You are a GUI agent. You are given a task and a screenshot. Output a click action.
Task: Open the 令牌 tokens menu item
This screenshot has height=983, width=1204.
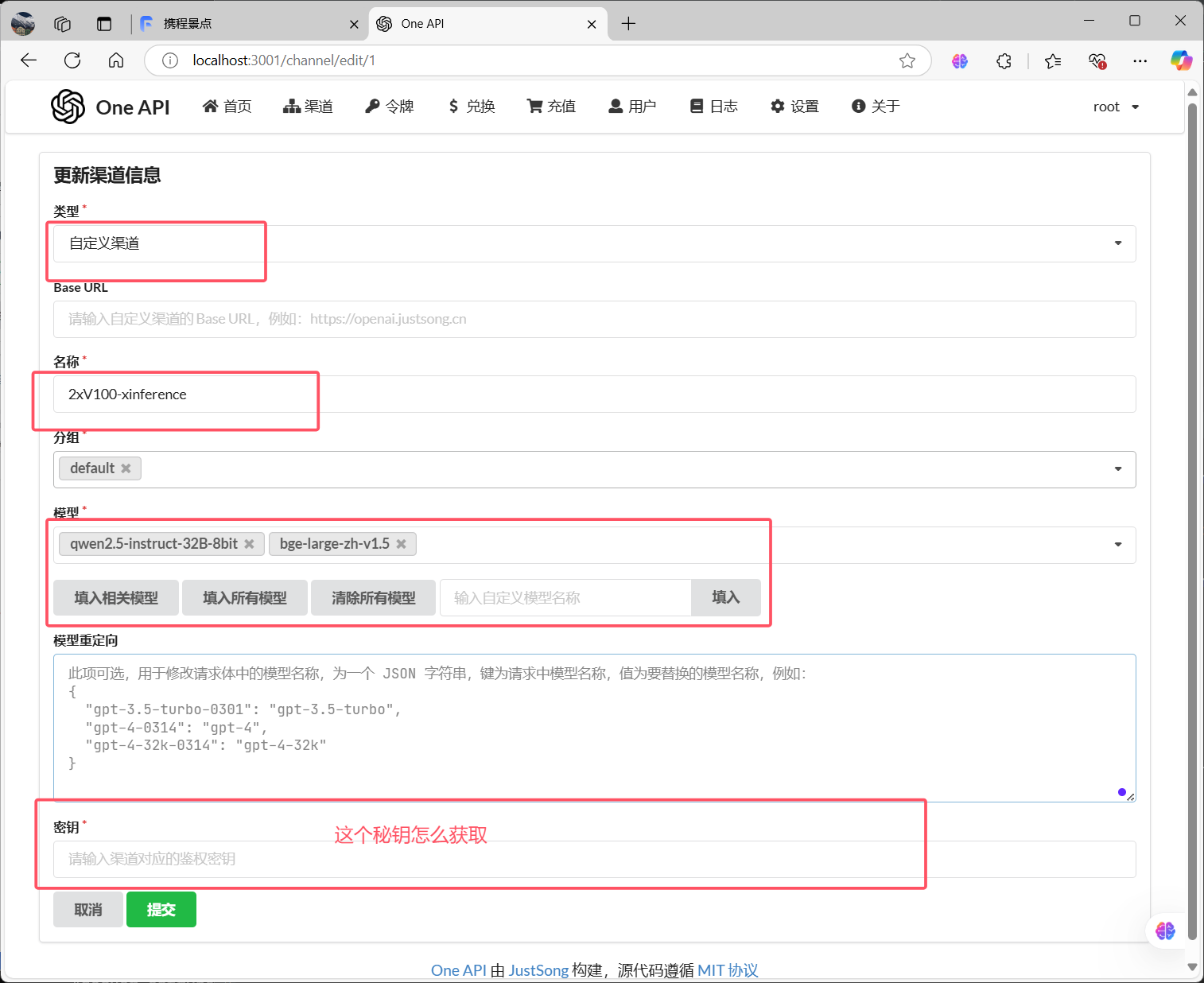[x=390, y=107]
